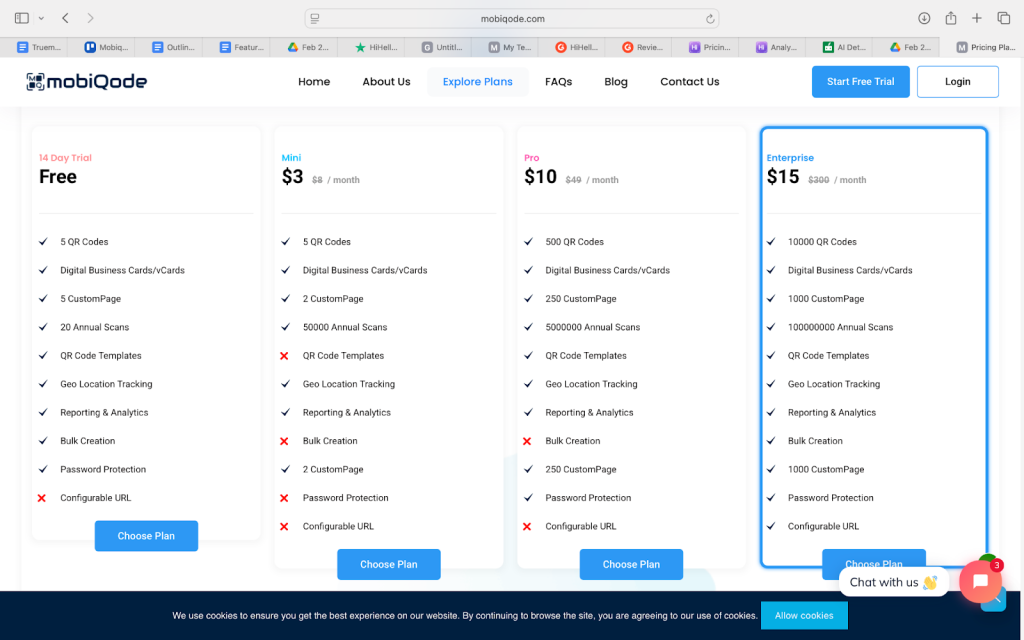Choose the Pro plan
The width and height of the screenshot is (1024, 640).
coord(631,564)
